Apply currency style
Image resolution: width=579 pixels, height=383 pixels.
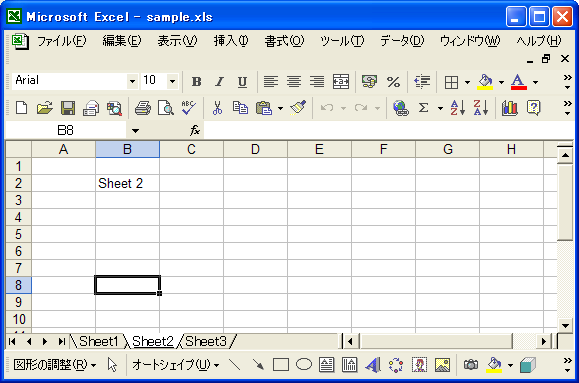pos(369,82)
